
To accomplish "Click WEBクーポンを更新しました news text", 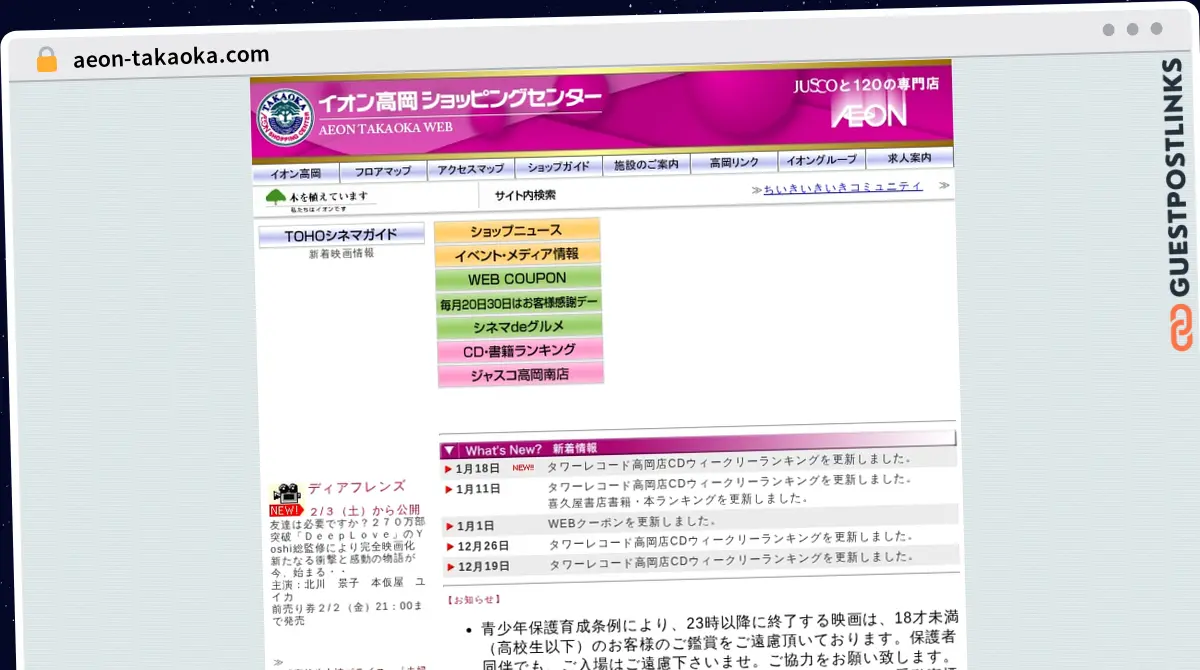I will (632, 522).
